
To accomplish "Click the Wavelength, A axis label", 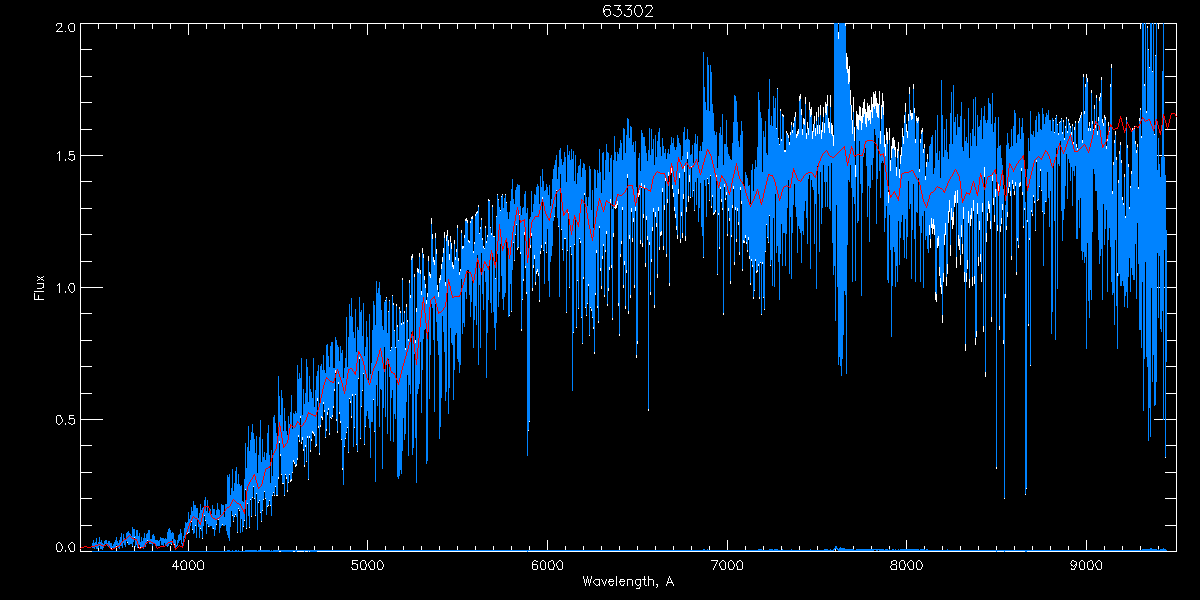I will point(628,581).
